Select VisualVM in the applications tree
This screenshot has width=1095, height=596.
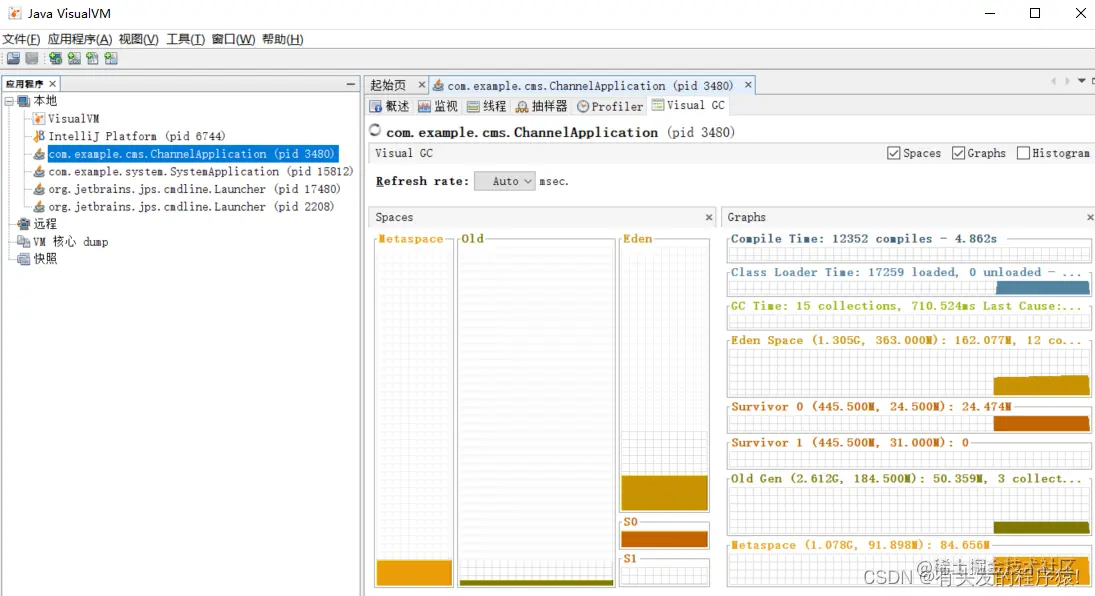(x=73, y=119)
